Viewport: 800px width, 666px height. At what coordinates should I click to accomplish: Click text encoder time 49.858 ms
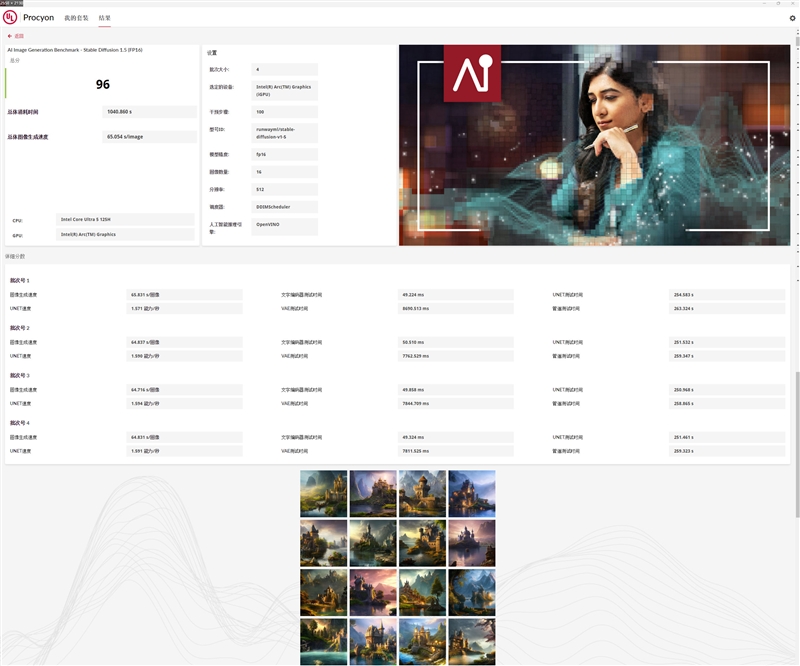(x=456, y=390)
